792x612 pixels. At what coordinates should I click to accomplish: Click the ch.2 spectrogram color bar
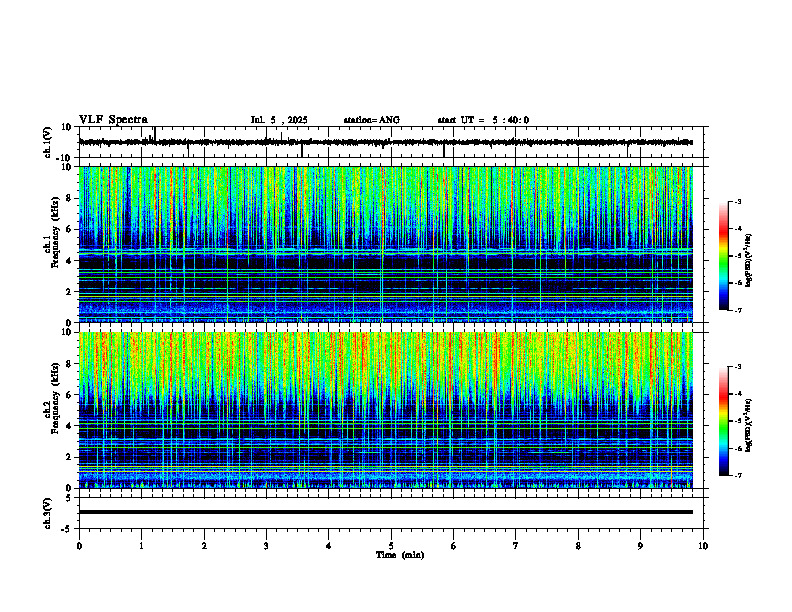click(x=723, y=421)
